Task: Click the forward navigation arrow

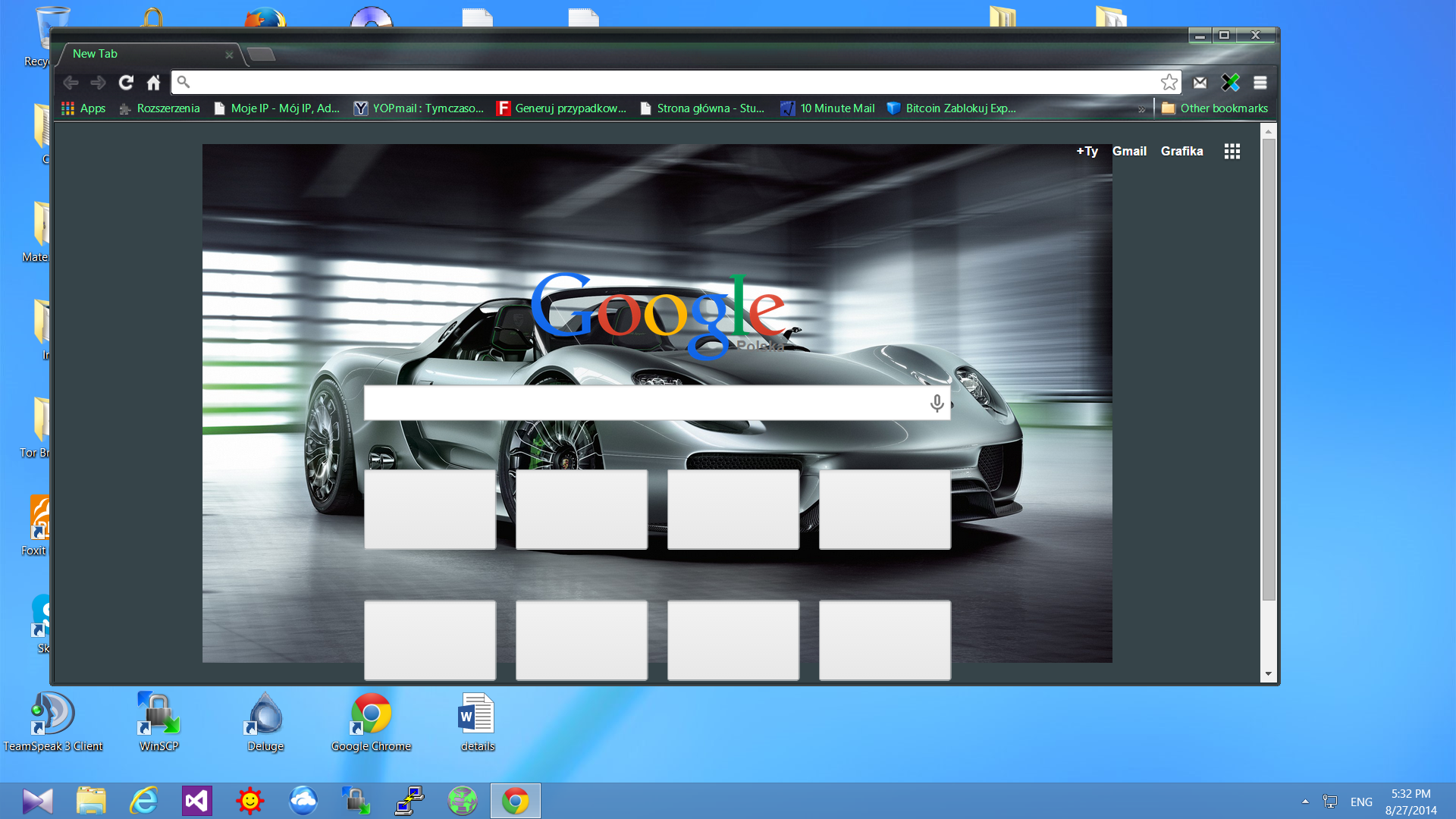Action: pos(99,83)
